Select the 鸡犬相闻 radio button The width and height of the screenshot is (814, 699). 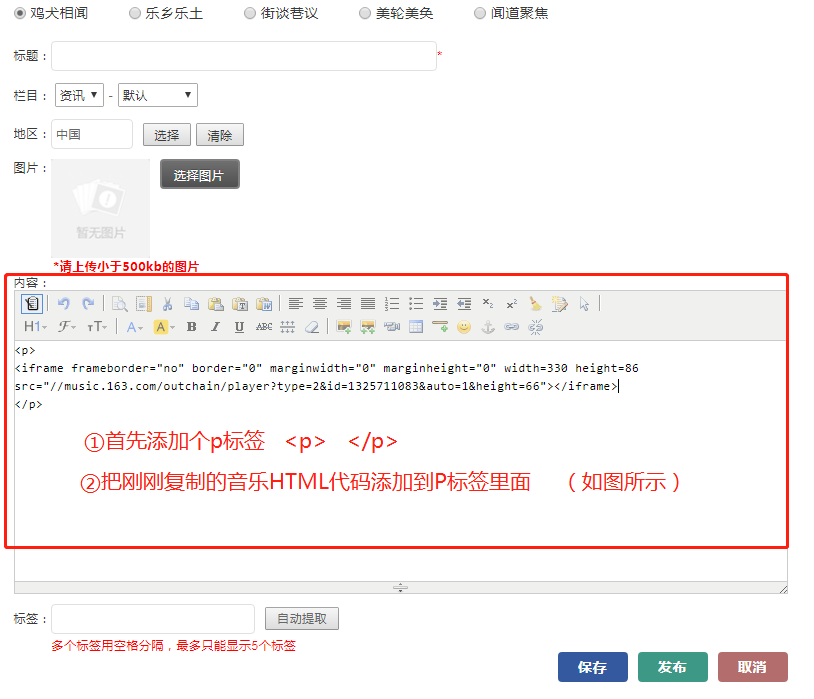point(20,14)
